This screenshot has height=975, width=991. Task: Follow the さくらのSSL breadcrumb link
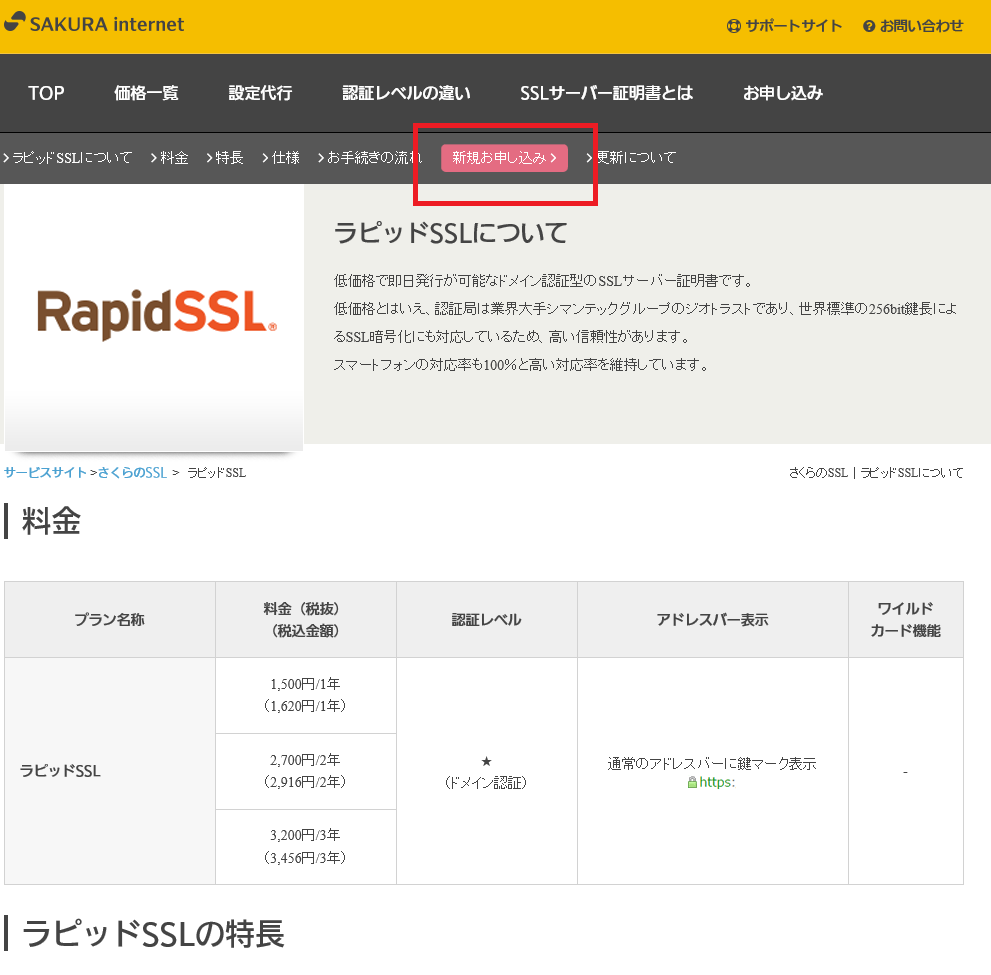click(132, 473)
